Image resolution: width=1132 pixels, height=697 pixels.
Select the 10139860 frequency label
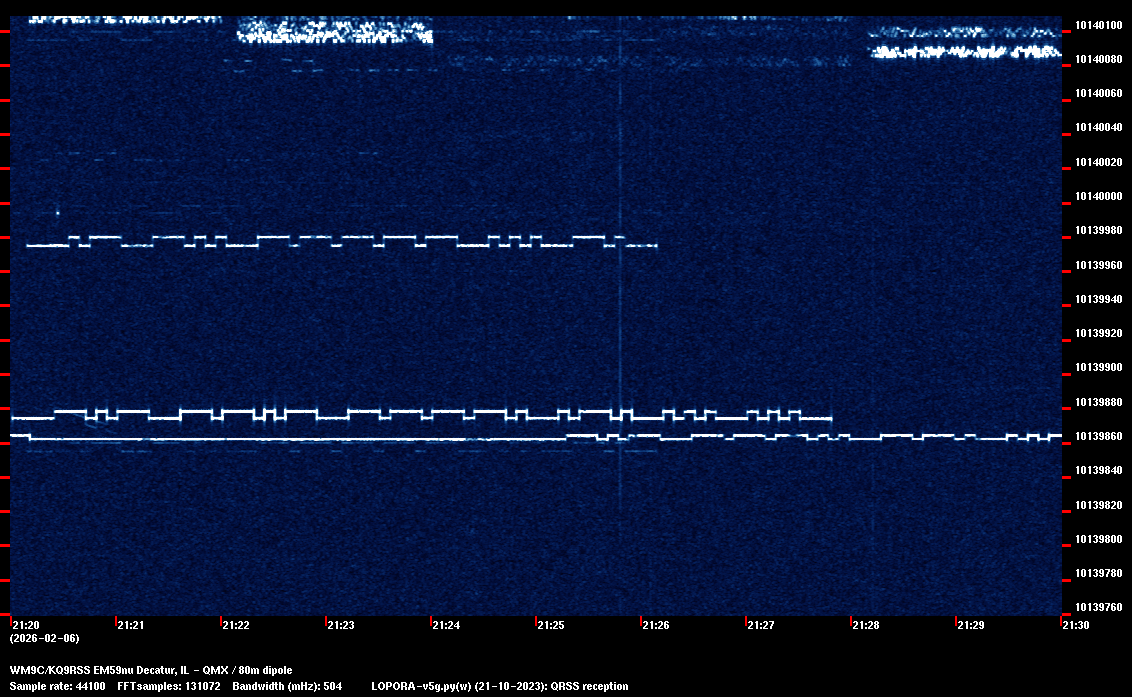[1097, 436]
